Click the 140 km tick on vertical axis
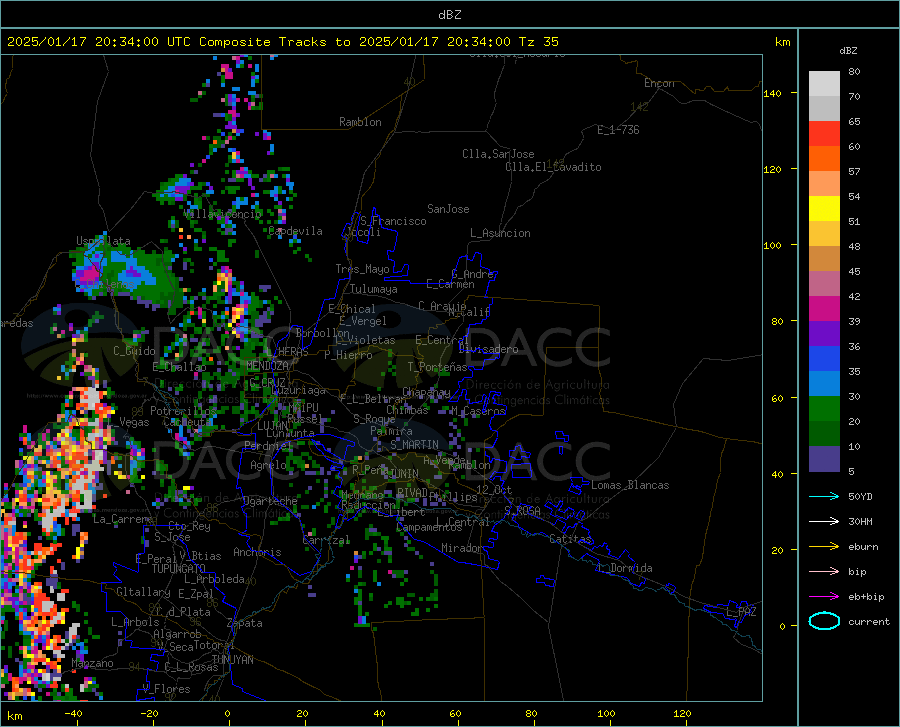 [773, 93]
